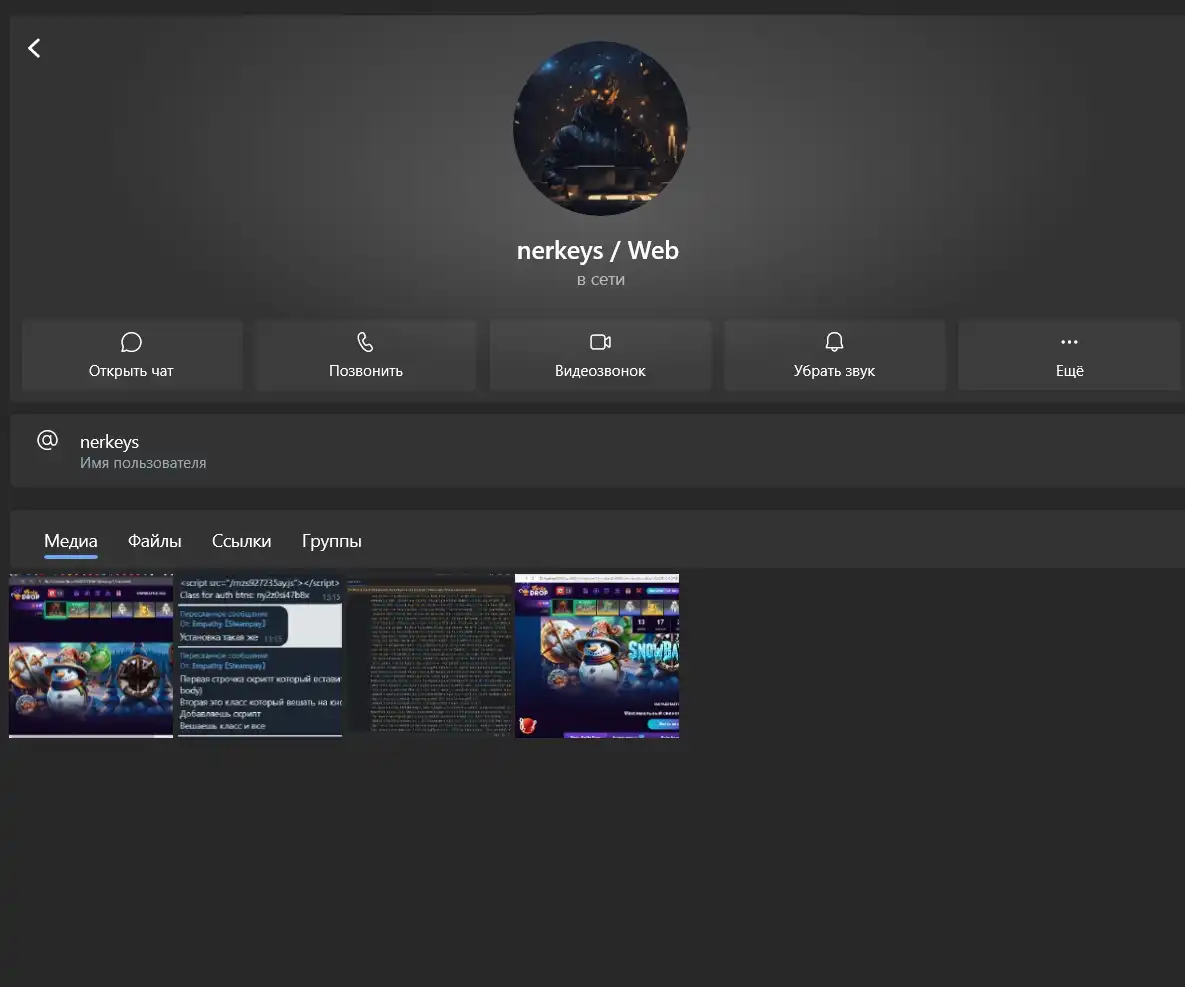Copy the username nerkeys

pos(110,441)
